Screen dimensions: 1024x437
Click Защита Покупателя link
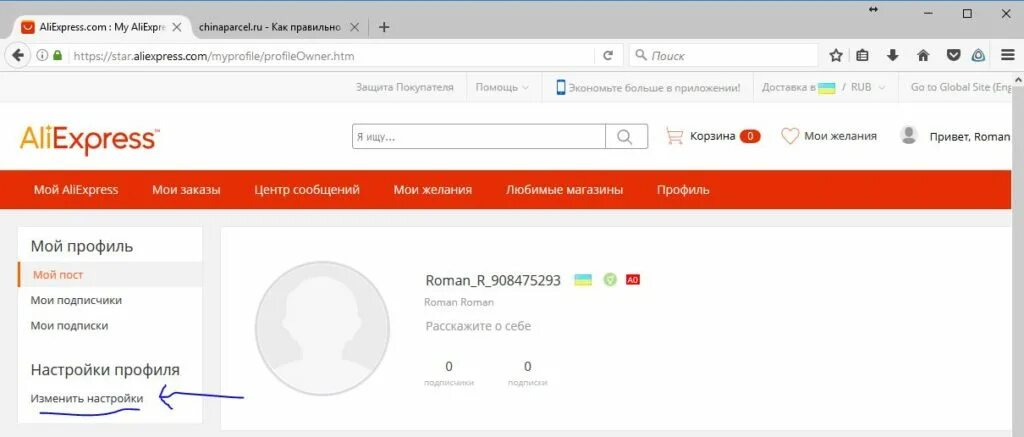point(404,88)
